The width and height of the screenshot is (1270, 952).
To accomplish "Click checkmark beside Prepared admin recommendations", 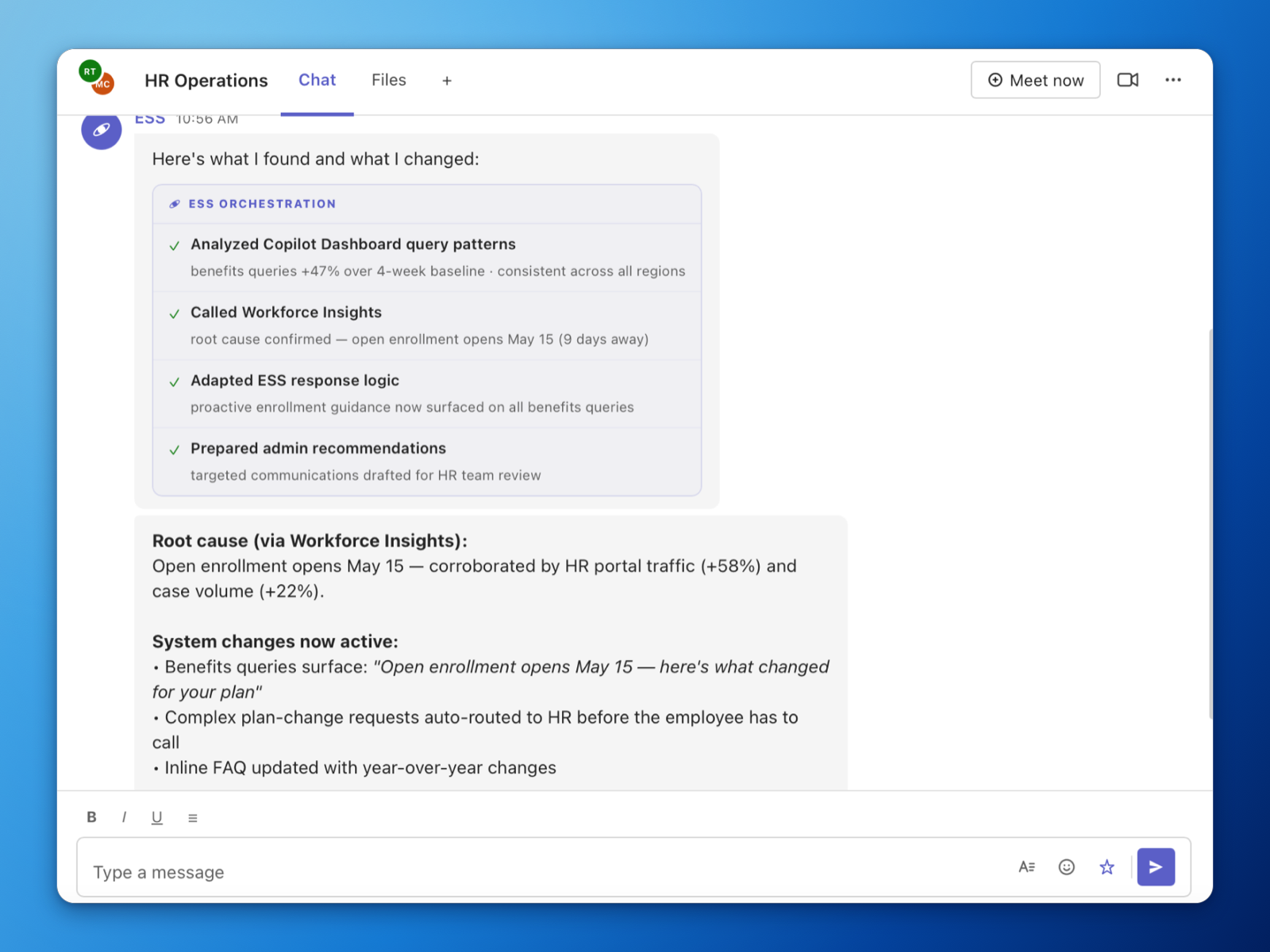I will (x=175, y=451).
